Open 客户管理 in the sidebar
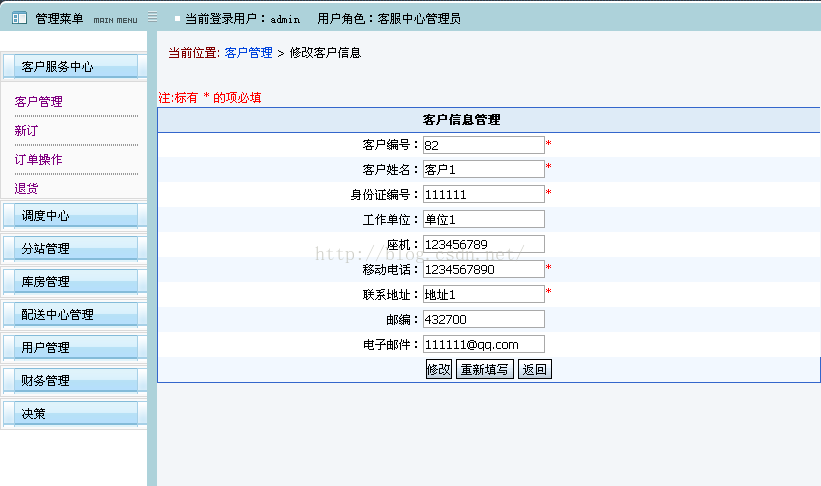Screen dimensions: 821x486 tap(38, 102)
